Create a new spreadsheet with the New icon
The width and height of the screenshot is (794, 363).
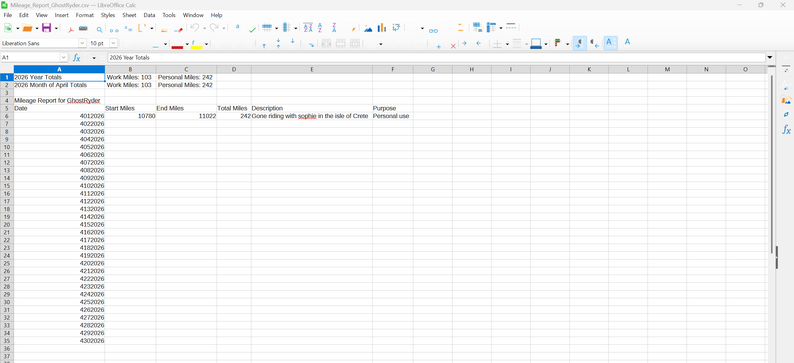[x=8, y=28]
